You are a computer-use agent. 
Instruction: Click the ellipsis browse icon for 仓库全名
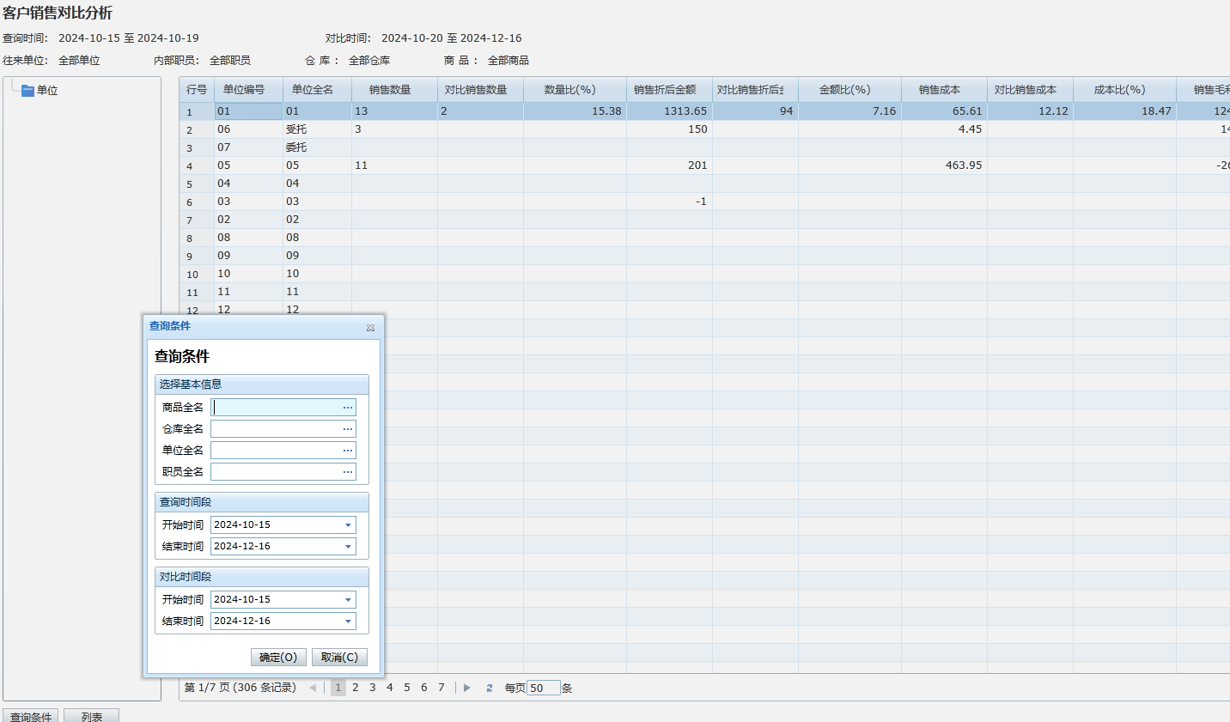click(348, 429)
